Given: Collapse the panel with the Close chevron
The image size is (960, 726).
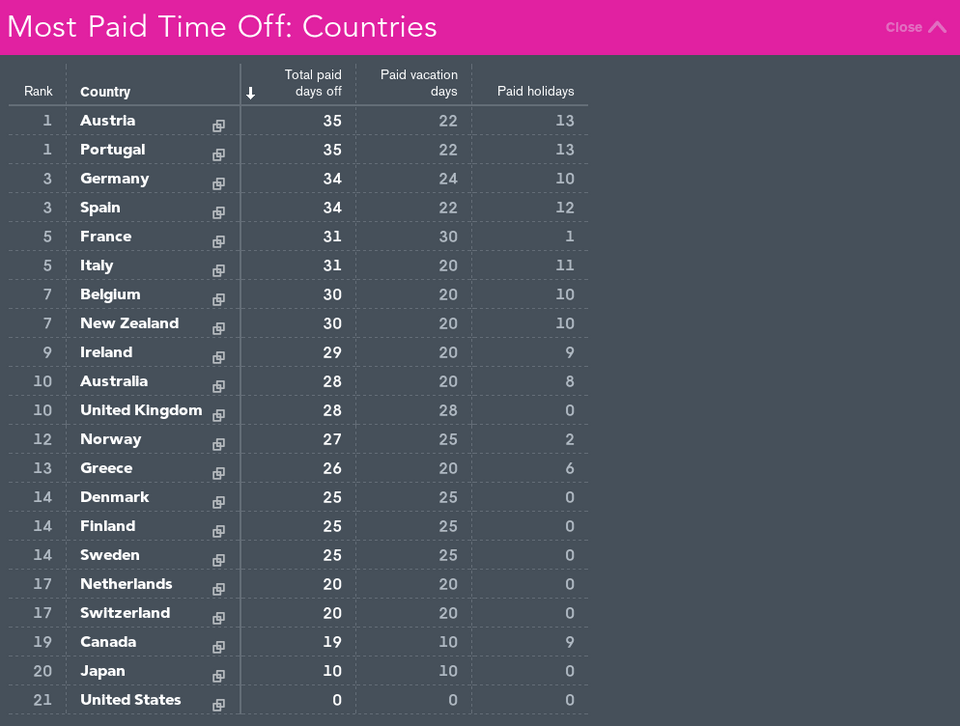Looking at the screenshot, I should pos(916,27).
